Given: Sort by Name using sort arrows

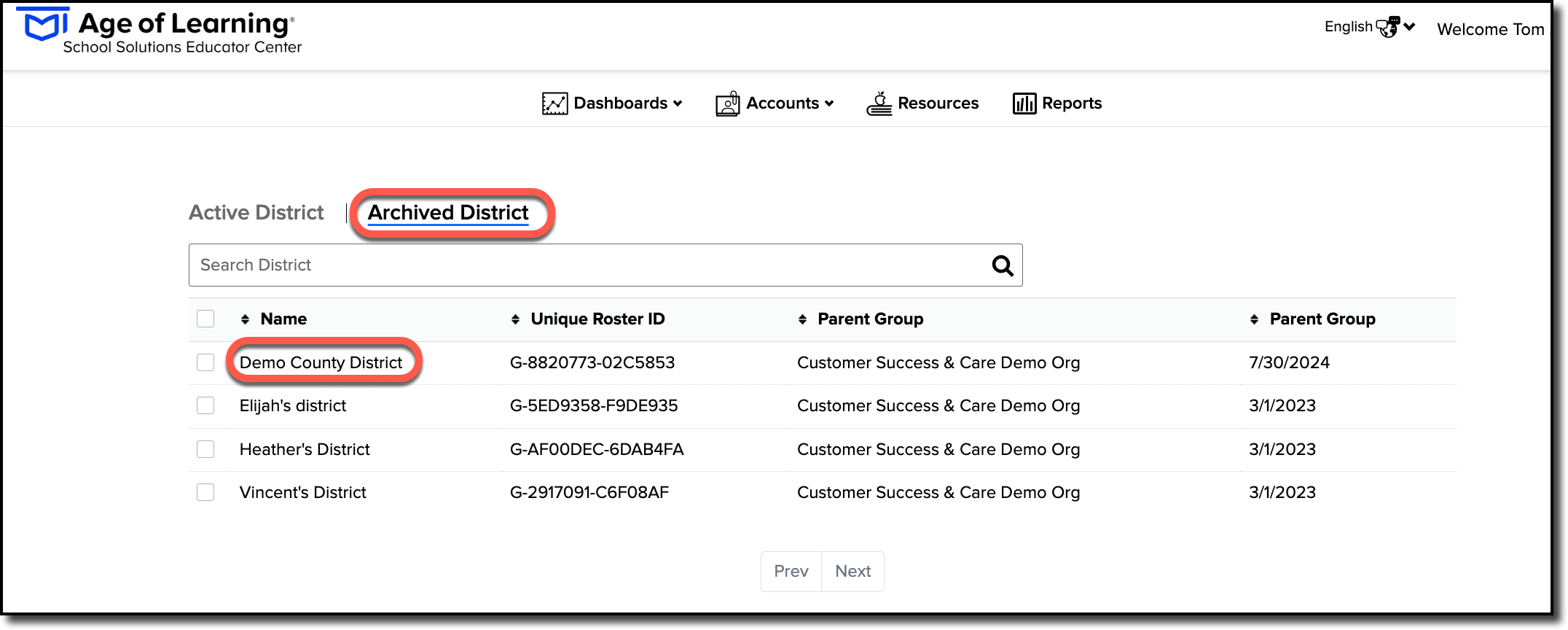Looking at the screenshot, I should point(245,319).
